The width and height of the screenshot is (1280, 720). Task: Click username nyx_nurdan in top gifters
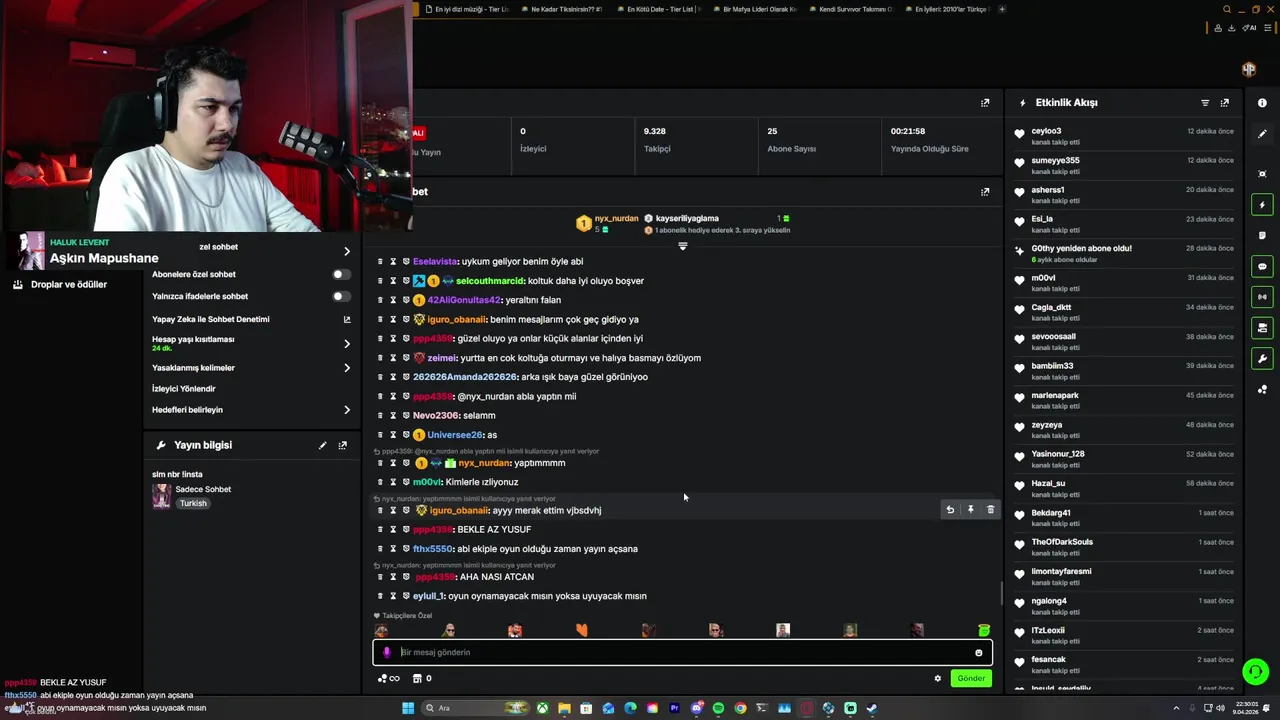tap(616, 218)
